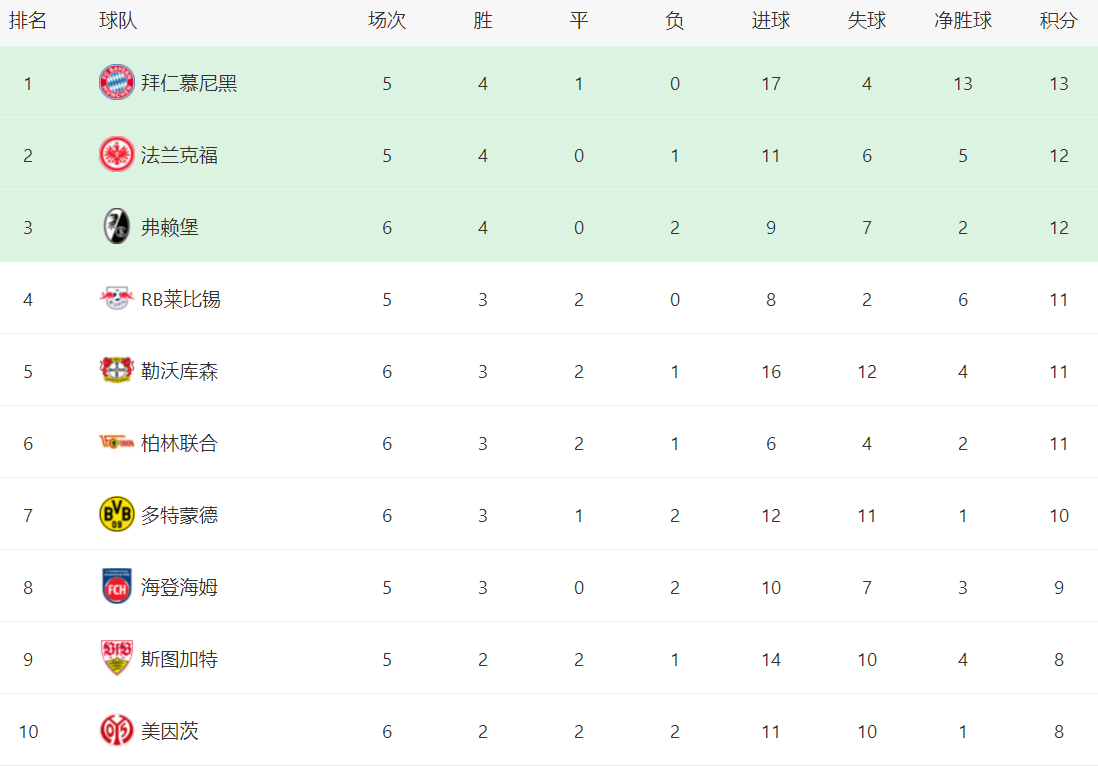Viewport: 1098px width, 766px height.
Task: Click the 排名 column header
Action: 28,21
